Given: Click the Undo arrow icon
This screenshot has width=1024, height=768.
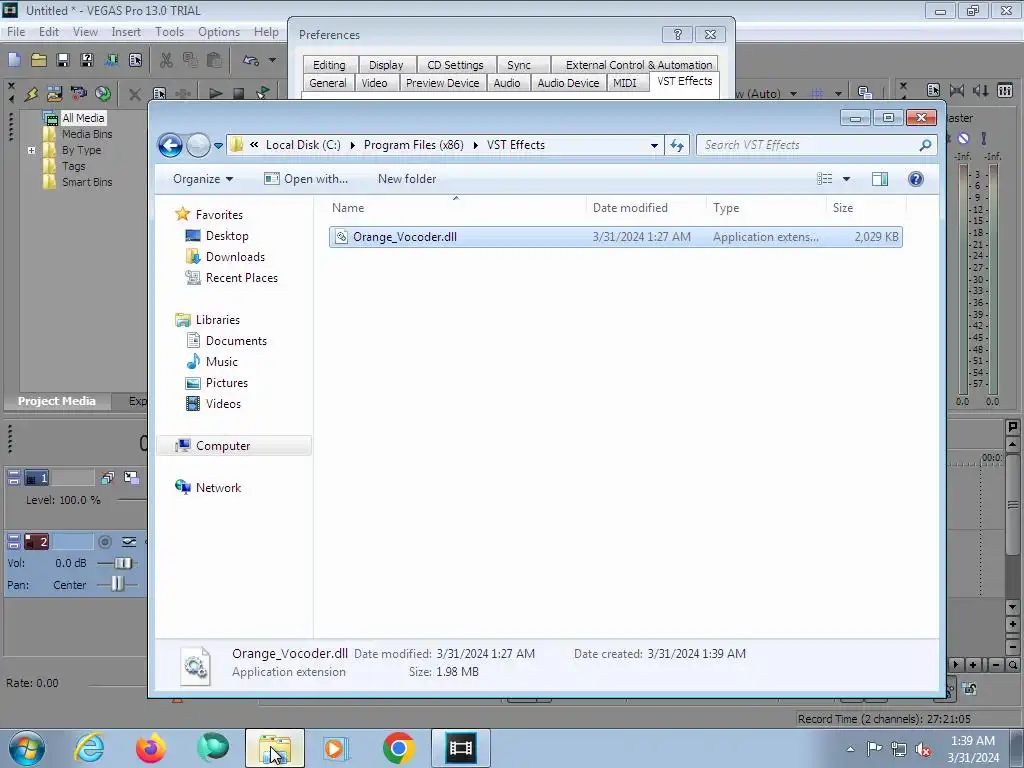Looking at the screenshot, I should pos(251,60).
